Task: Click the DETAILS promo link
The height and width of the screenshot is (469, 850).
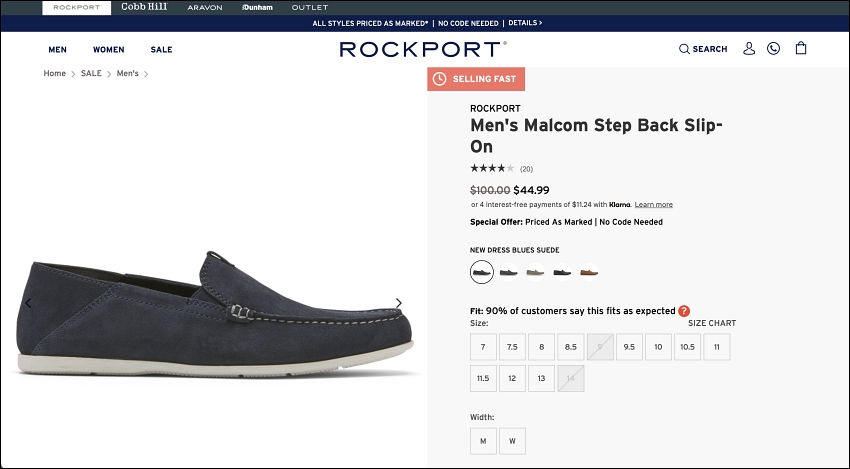Action: [x=525, y=23]
